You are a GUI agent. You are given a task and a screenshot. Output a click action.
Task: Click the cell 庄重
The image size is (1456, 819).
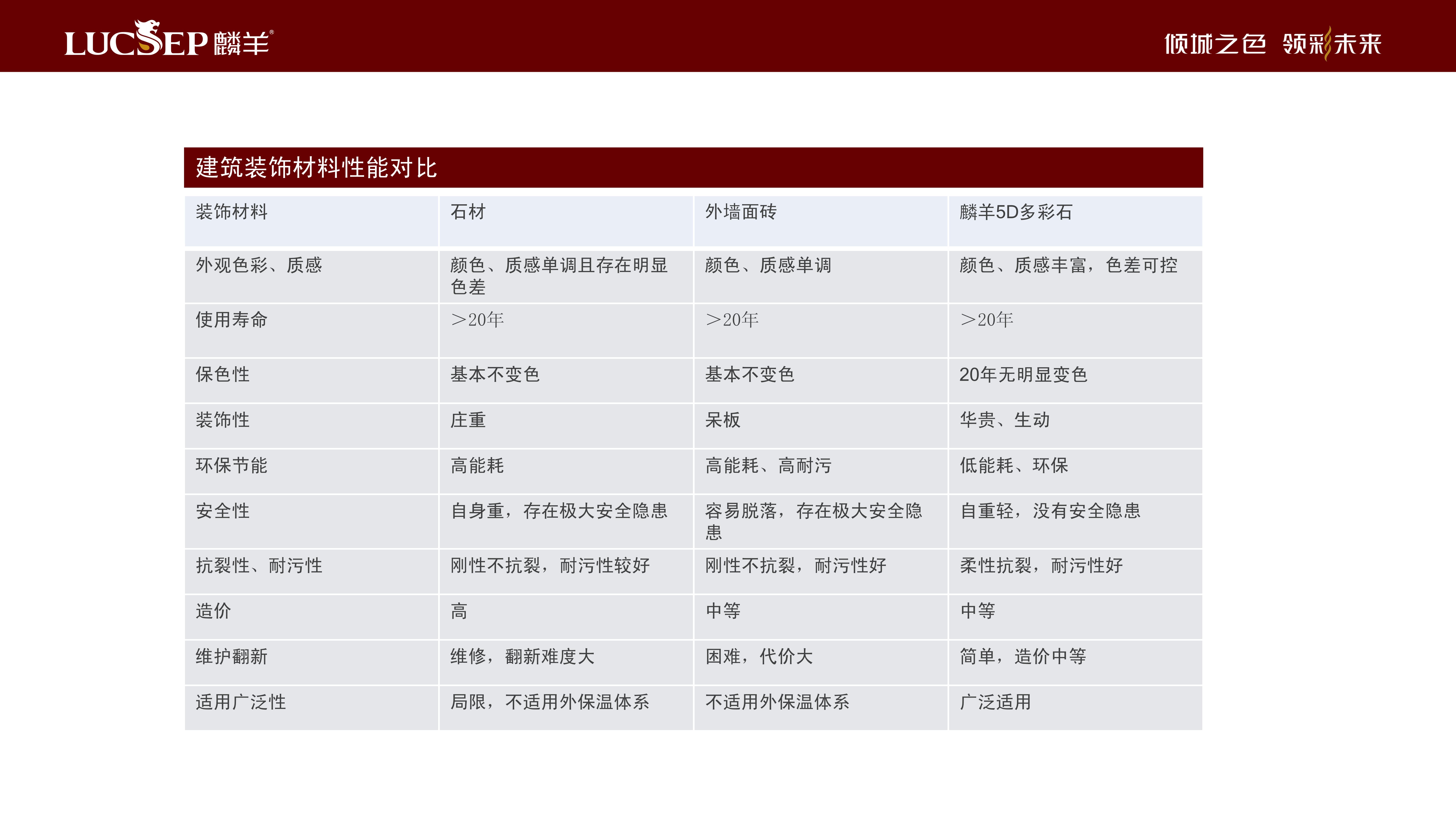(x=468, y=420)
